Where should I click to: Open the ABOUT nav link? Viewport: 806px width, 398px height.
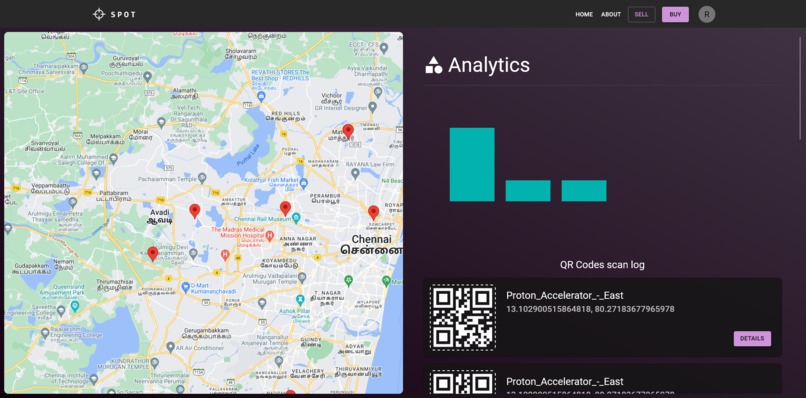tap(611, 14)
